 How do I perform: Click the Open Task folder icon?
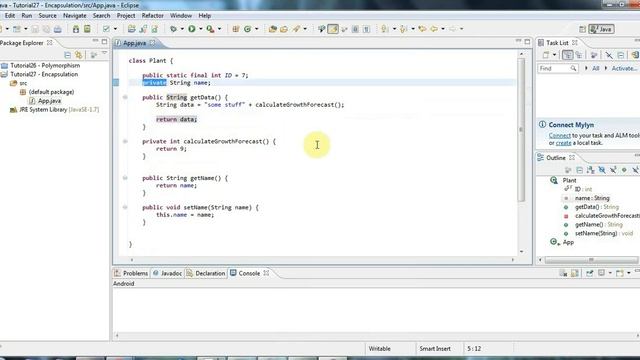click(284, 29)
